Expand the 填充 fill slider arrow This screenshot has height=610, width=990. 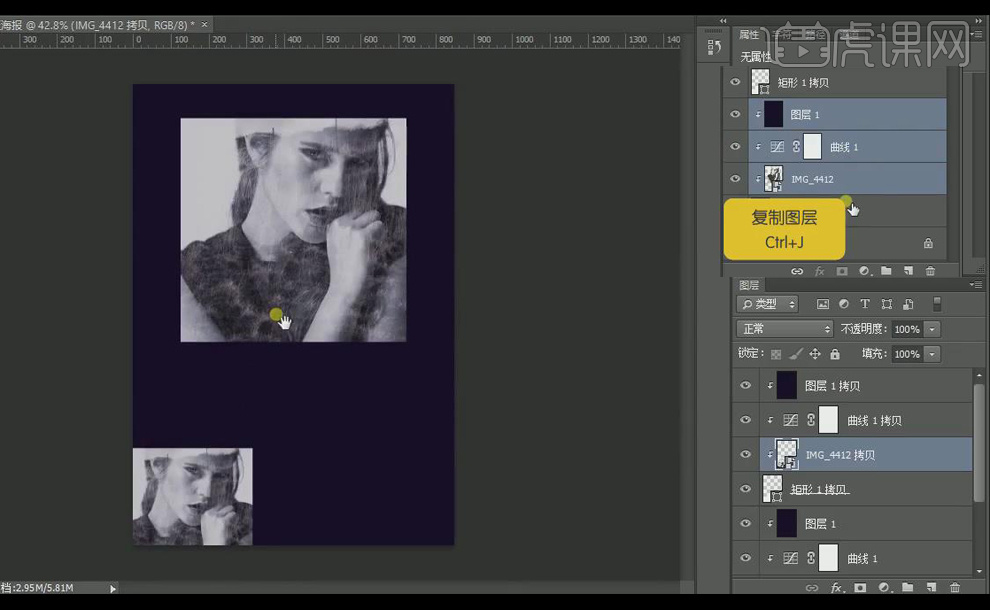[933, 354]
